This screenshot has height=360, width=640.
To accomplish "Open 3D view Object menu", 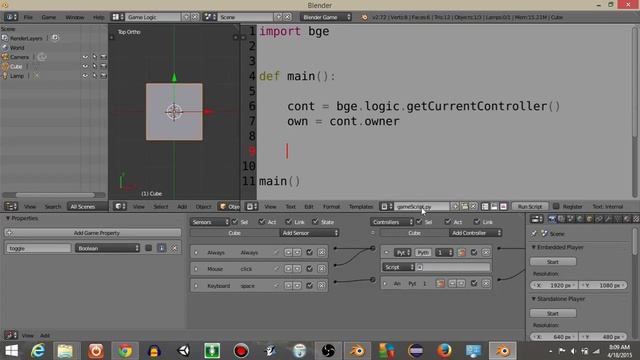I will pos(203,207).
